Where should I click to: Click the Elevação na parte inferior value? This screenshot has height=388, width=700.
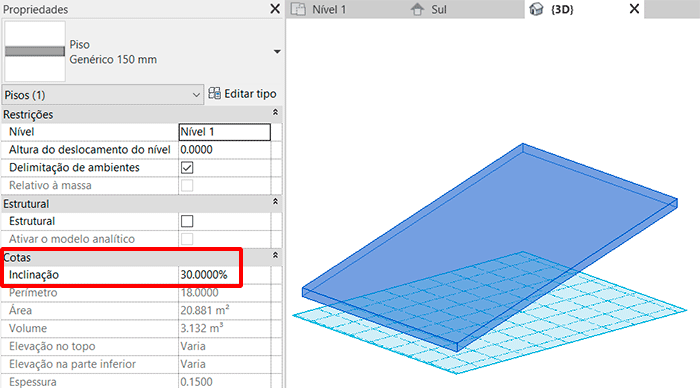tap(193, 364)
